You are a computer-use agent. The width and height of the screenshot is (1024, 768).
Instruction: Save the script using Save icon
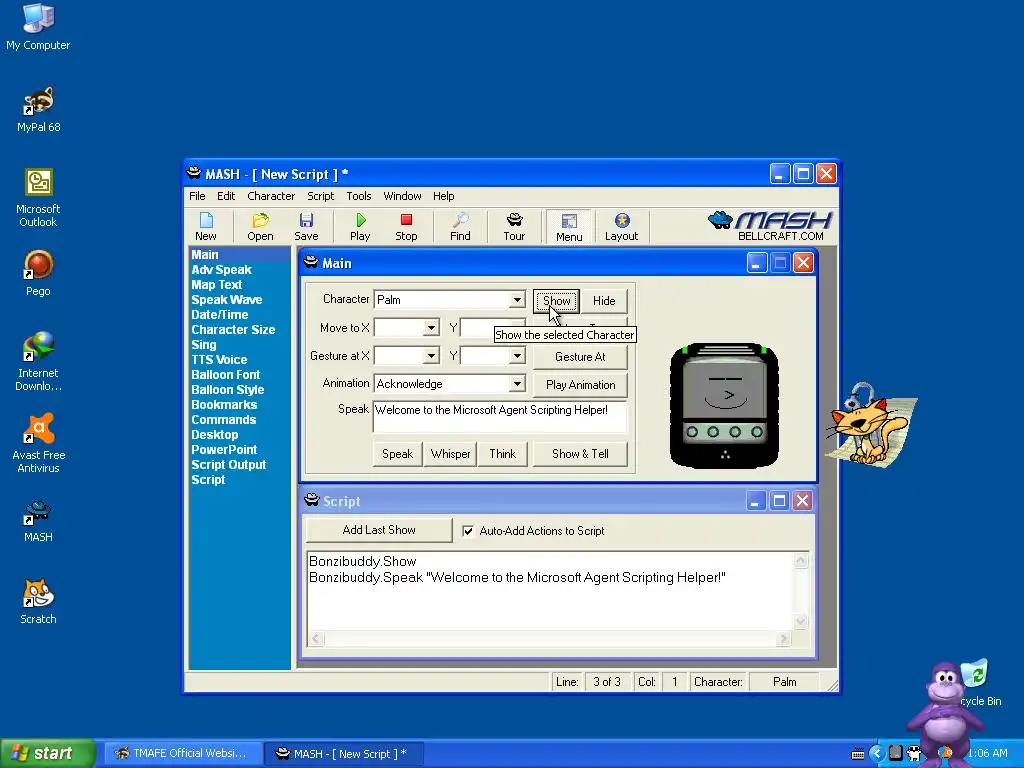click(306, 227)
